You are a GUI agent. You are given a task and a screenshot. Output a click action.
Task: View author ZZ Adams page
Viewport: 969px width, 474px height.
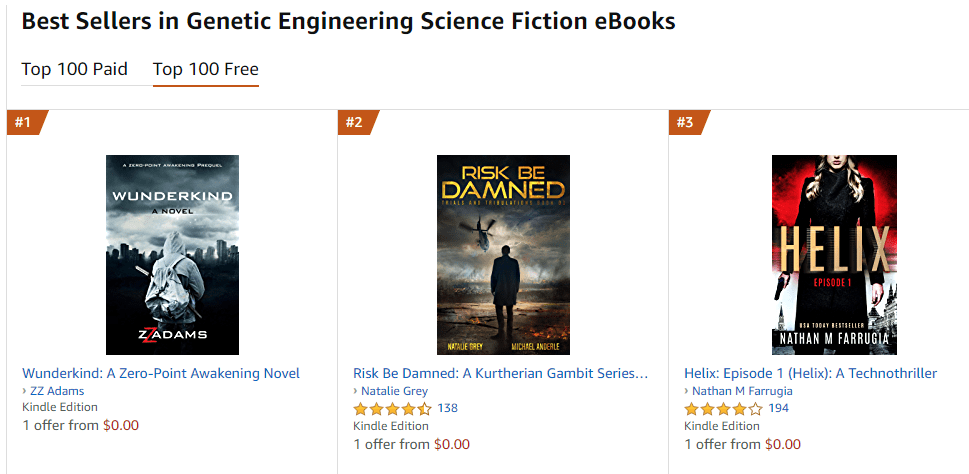[57, 391]
